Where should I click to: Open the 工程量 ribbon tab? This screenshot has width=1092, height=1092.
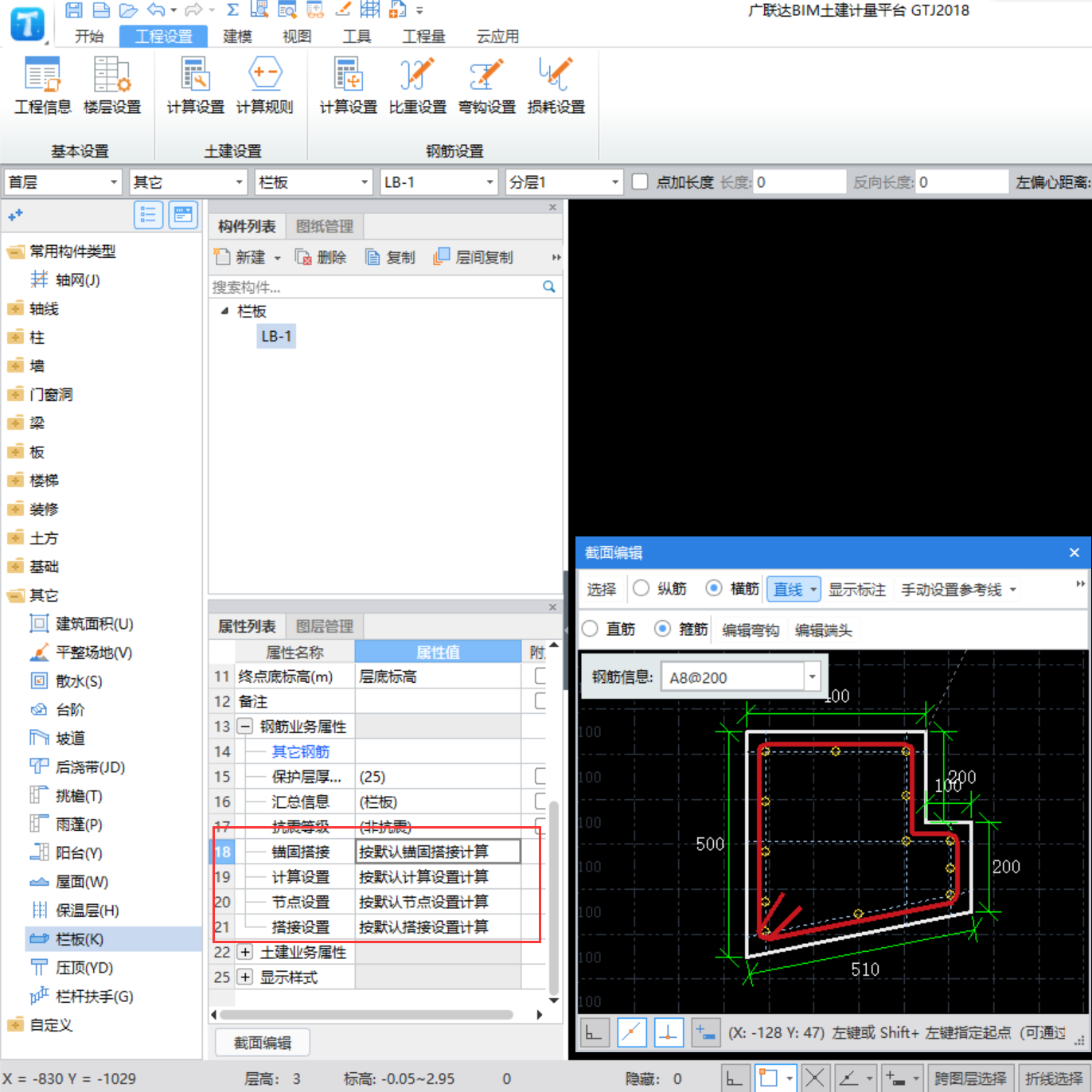click(x=423, y=37)
